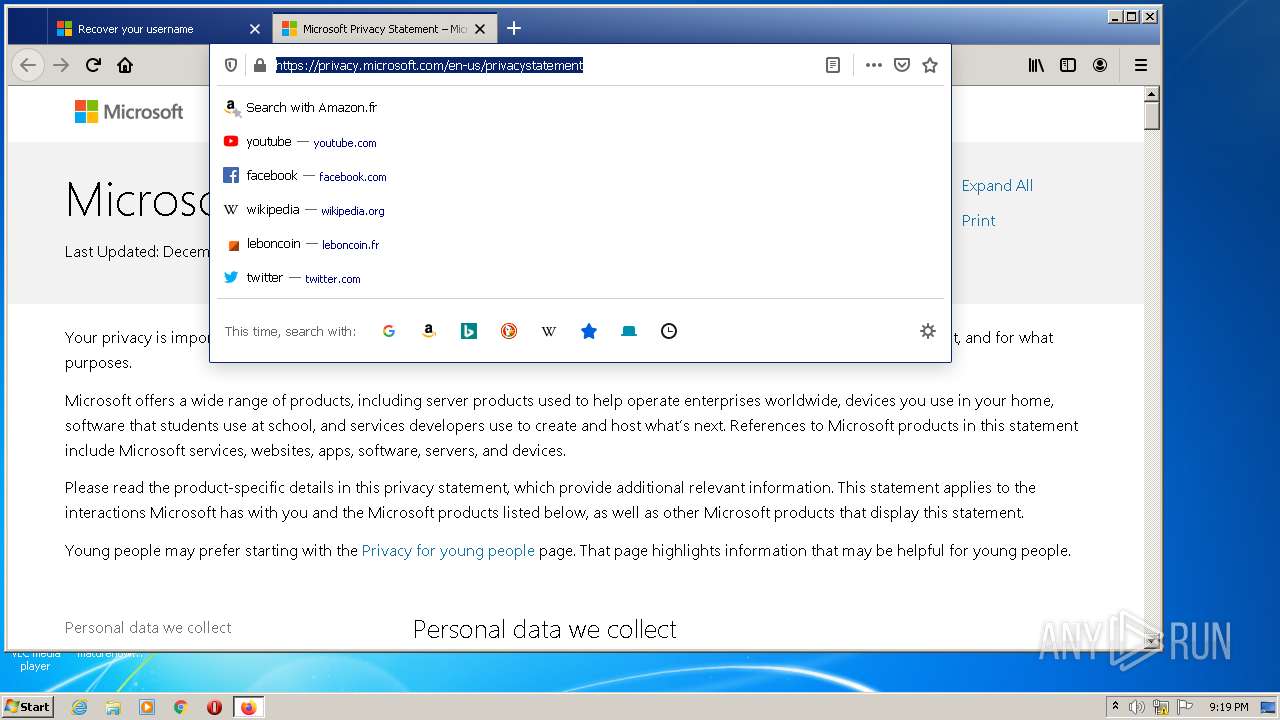Search this time with Wikipedia

[x=549, y=331]
